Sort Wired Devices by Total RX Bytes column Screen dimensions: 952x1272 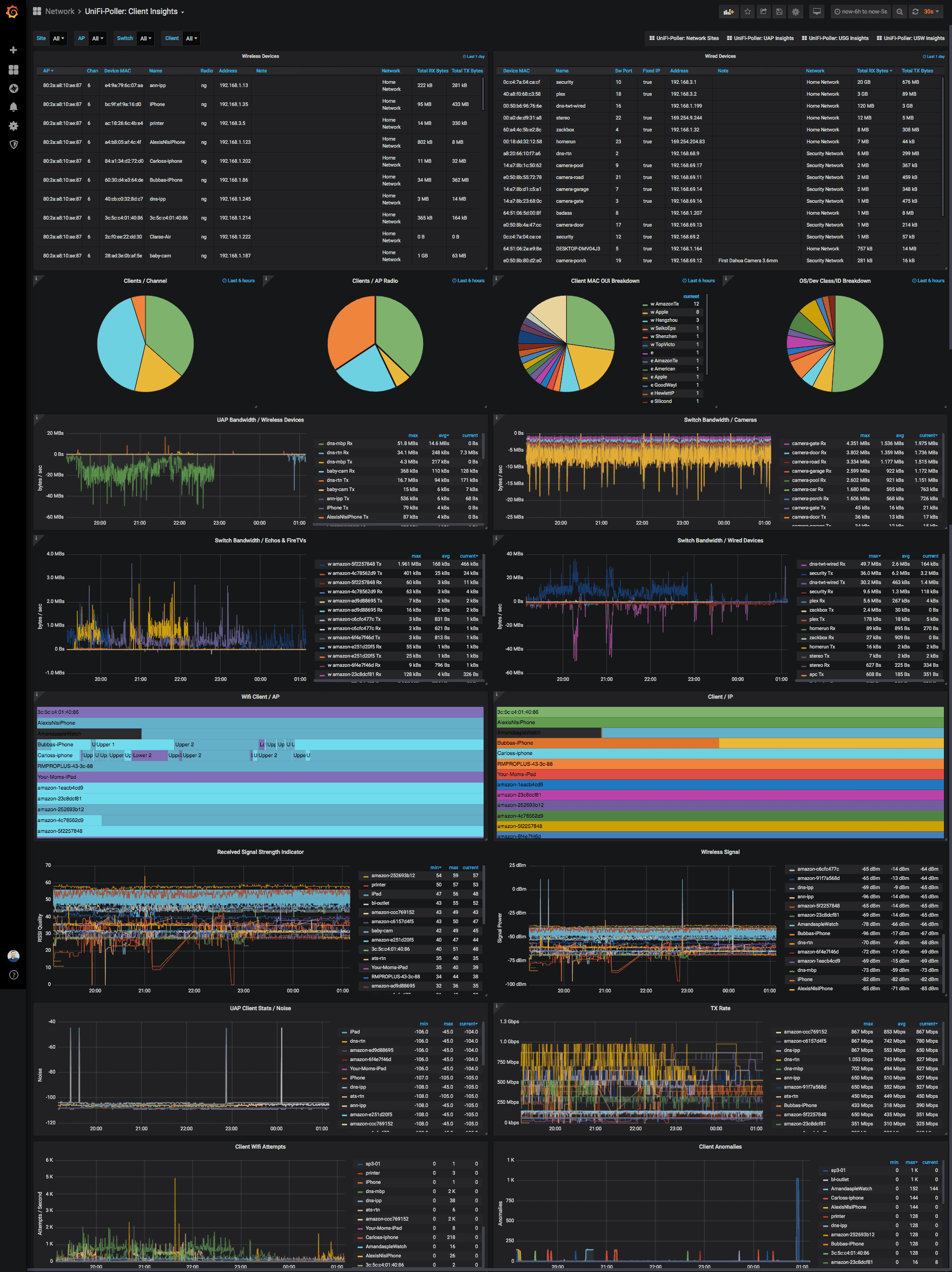(x=874, y=71)
